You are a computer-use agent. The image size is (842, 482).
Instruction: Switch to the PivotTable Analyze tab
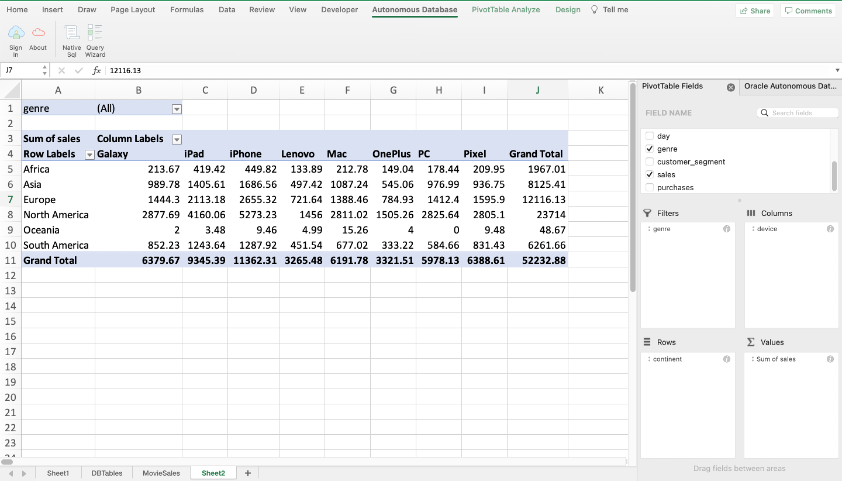click(x=506, y=10)
